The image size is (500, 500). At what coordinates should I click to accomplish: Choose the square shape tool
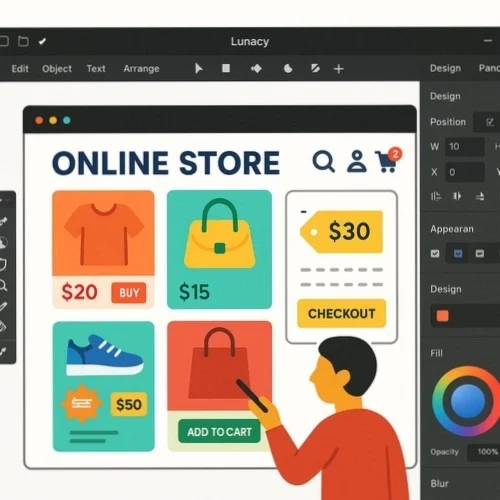coord(226,68)
